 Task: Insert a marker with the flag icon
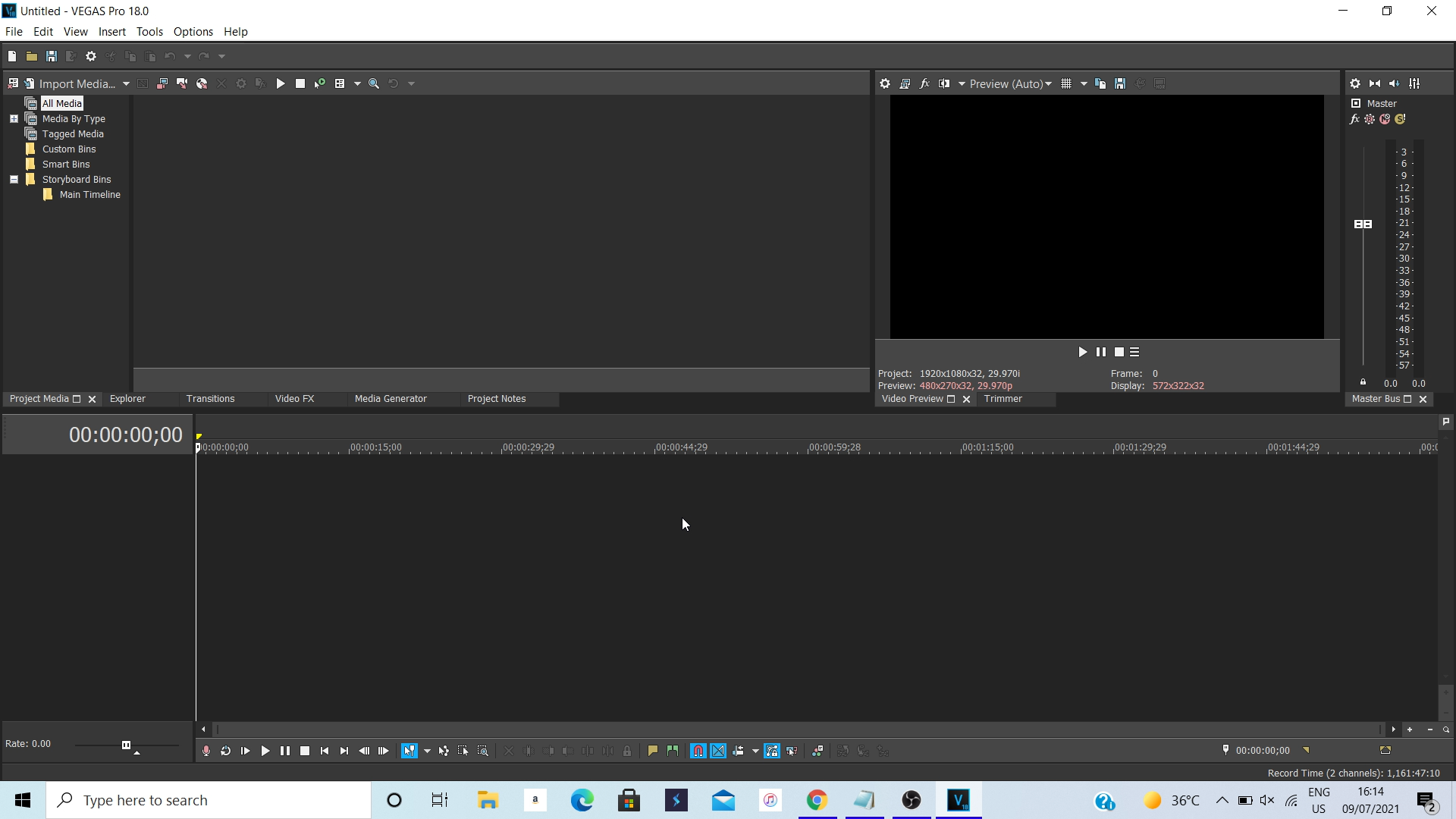653,751
